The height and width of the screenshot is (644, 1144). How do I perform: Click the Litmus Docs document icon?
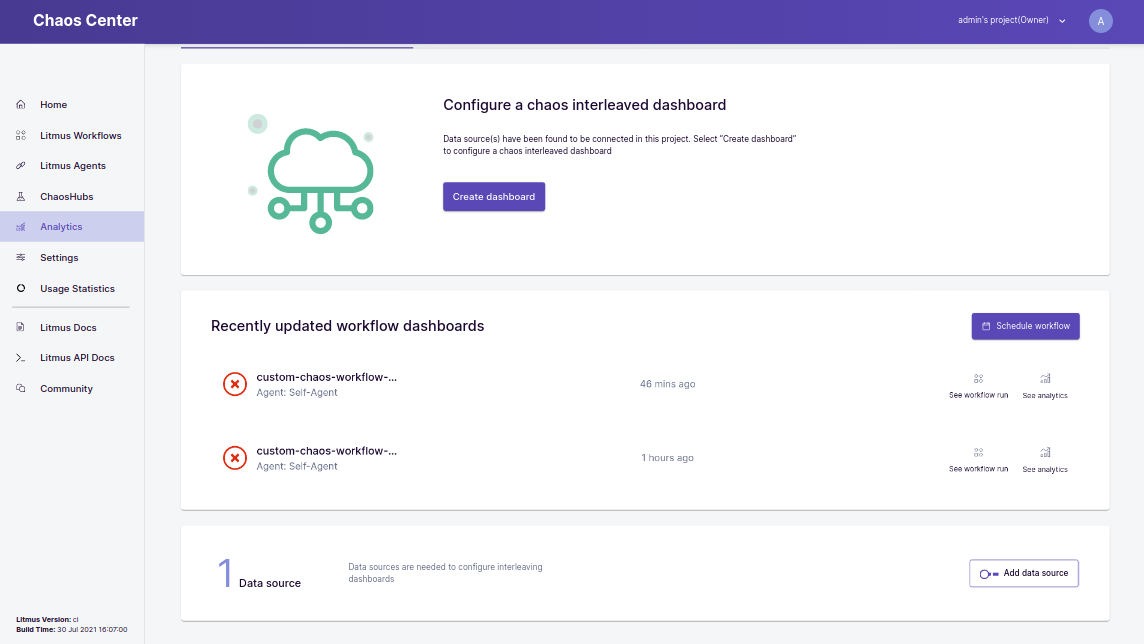[x=21, y=328]
